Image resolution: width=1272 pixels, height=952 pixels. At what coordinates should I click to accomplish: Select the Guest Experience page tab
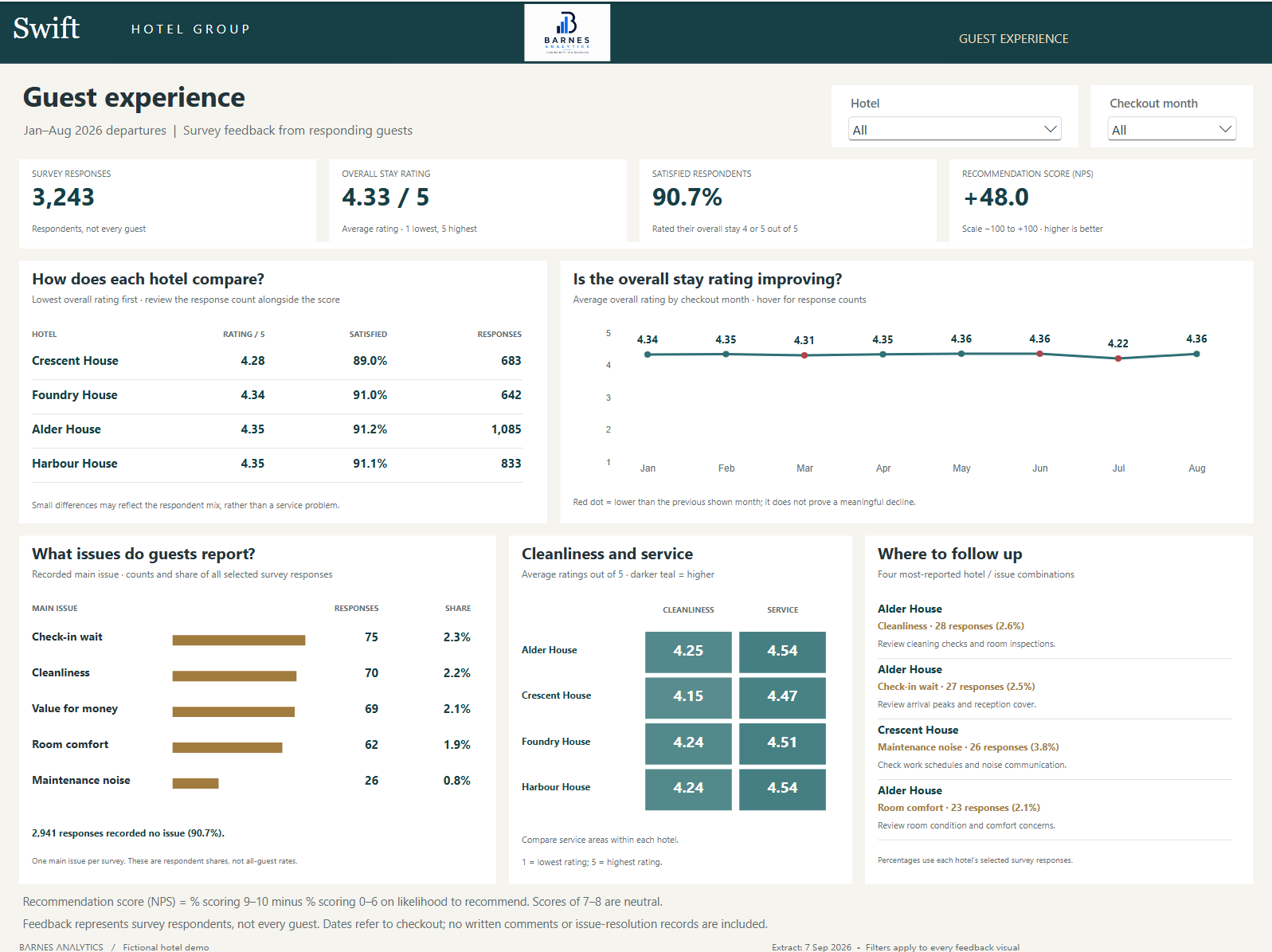click(1013, 38)
